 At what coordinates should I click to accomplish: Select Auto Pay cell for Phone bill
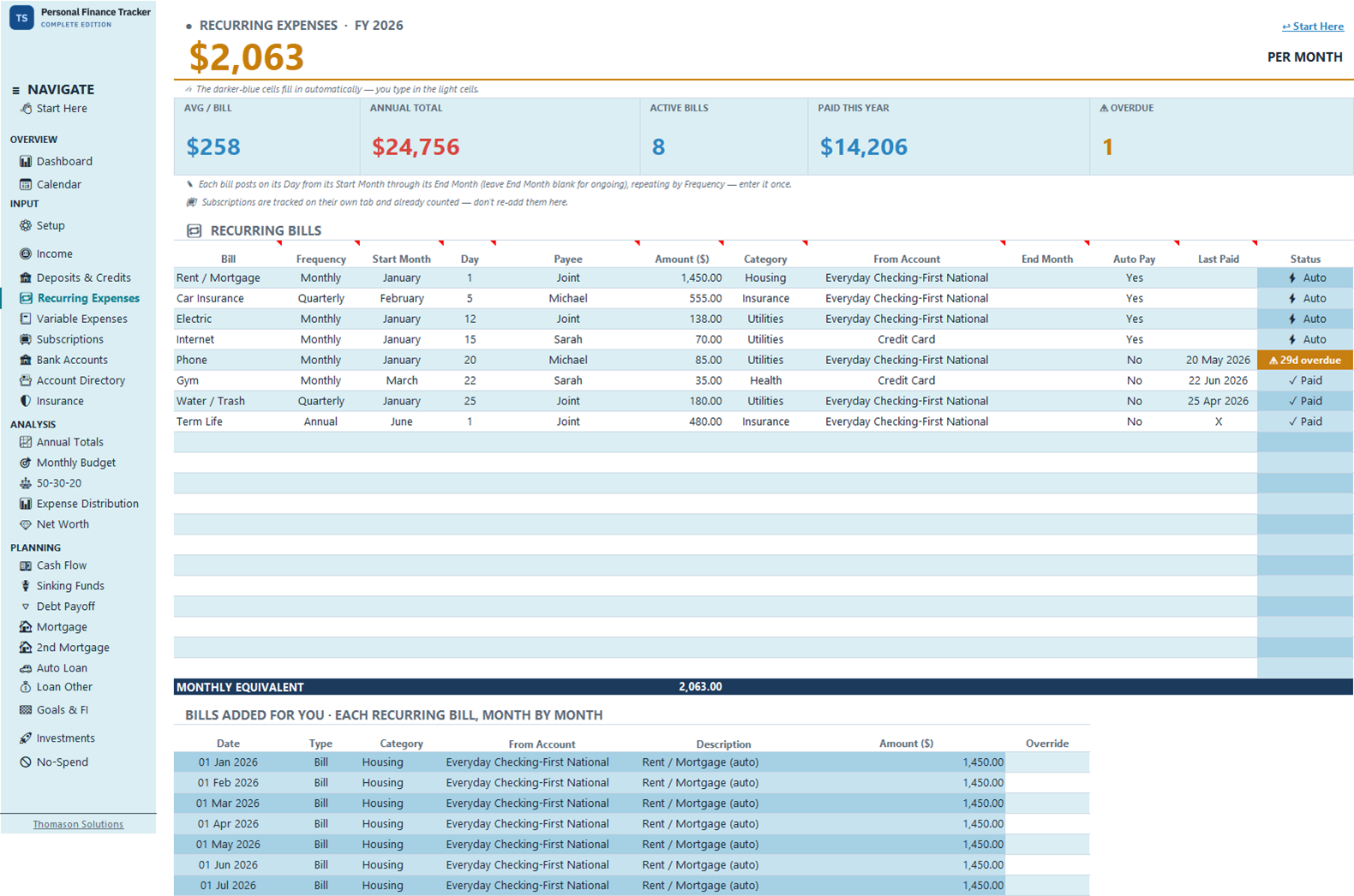coord(1134,360)
